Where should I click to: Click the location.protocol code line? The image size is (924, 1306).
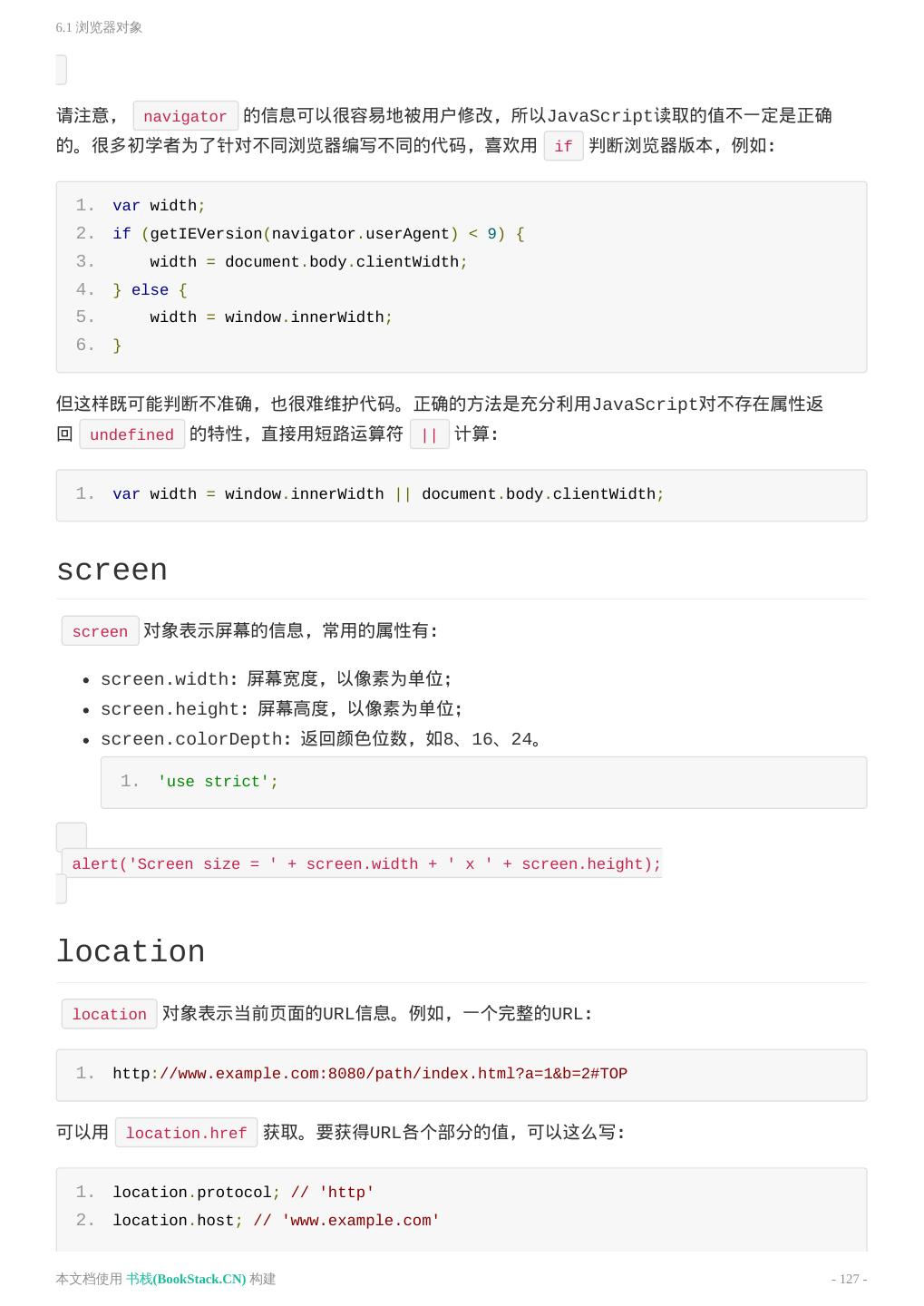[x=243, y=1193]
